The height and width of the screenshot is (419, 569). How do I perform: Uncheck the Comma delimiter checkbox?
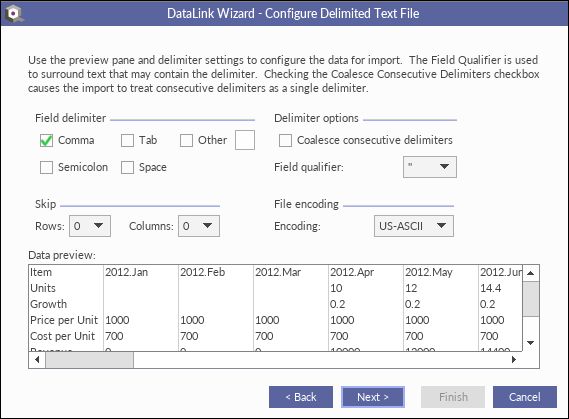point(46,140)
